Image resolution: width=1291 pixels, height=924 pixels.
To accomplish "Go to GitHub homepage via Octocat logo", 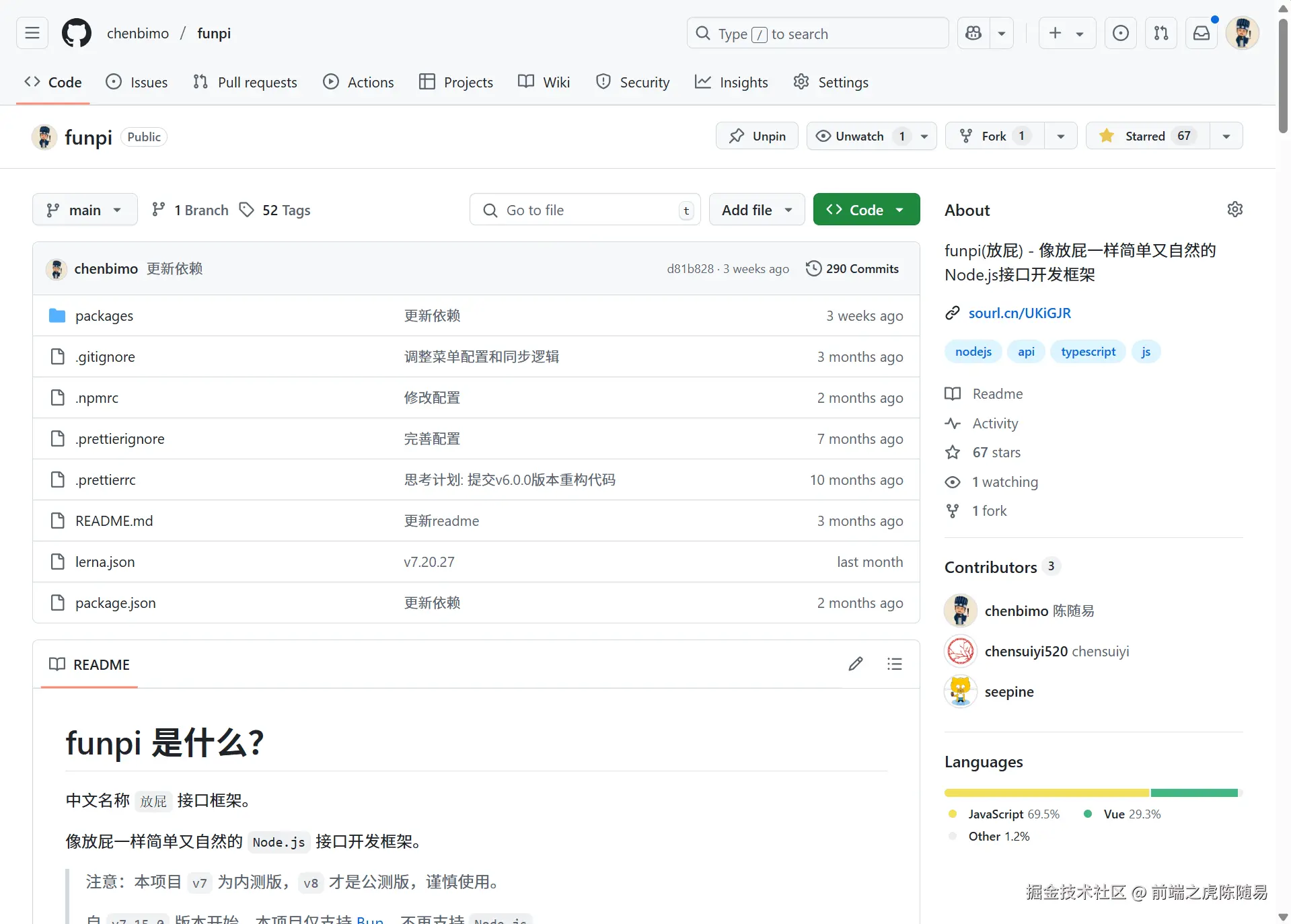I will coord(77,33).
